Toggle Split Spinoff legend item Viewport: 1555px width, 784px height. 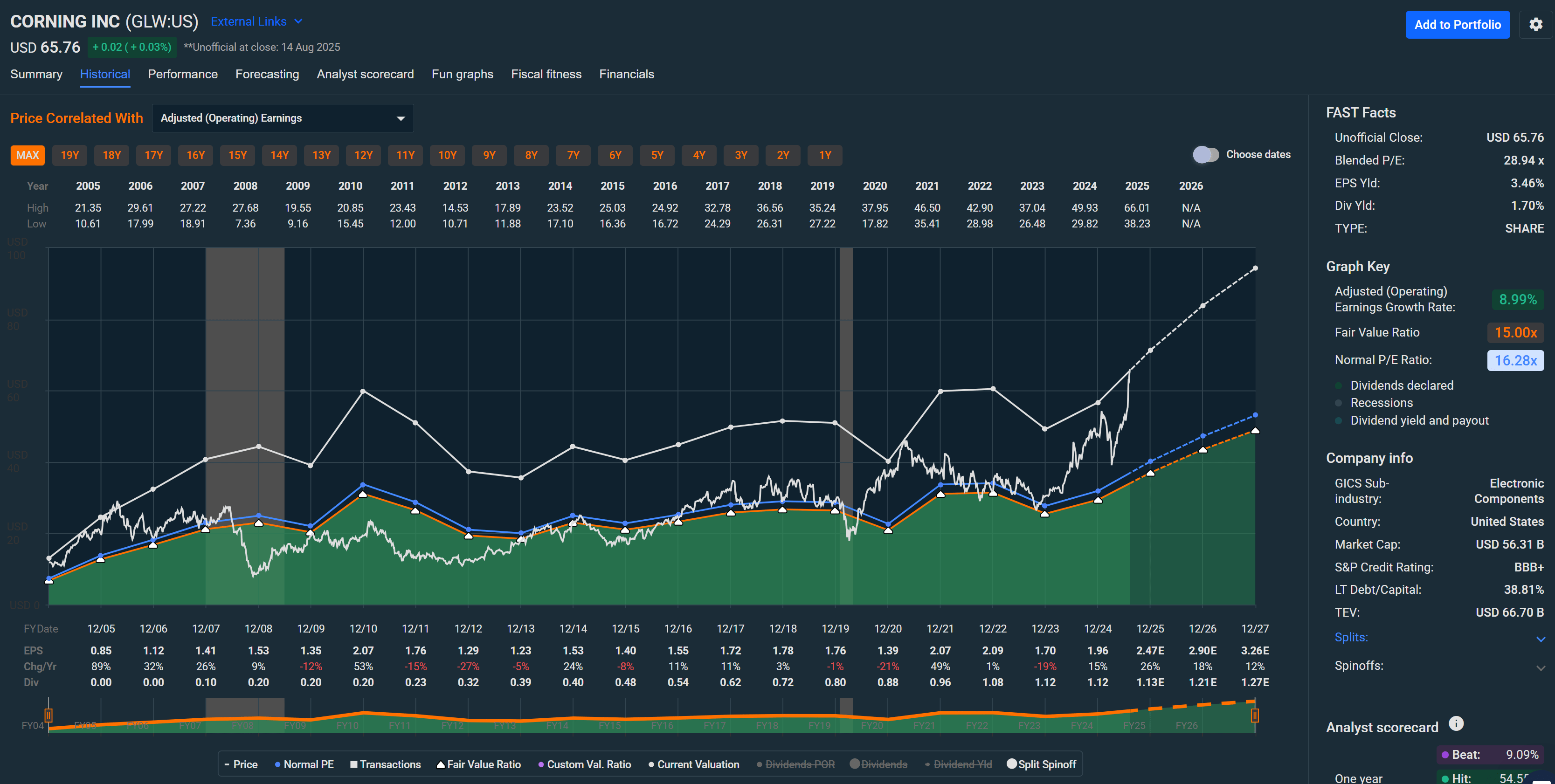click(1041, 764)
